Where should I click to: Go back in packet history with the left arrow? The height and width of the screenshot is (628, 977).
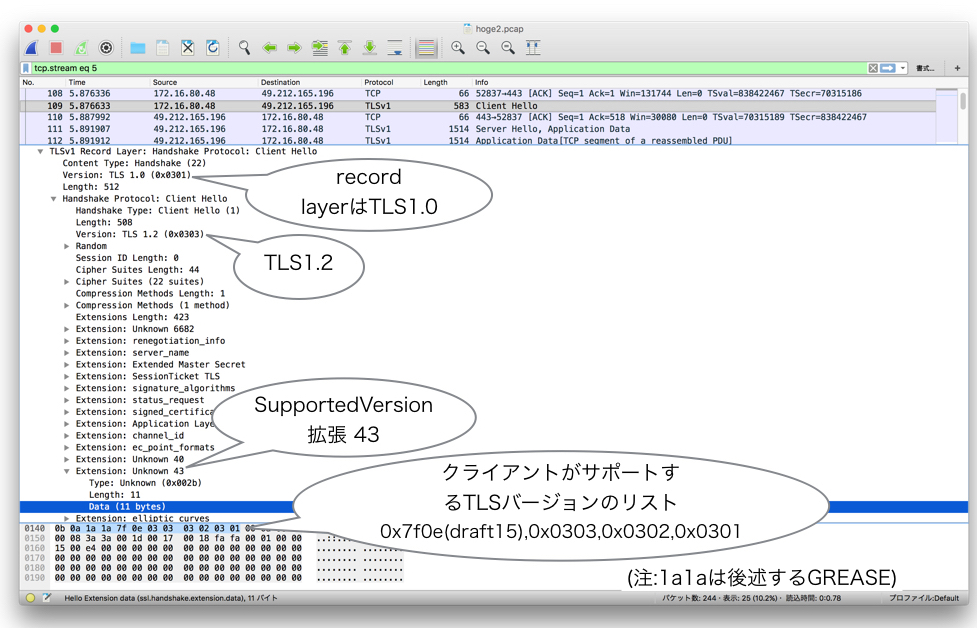[x=269, y=48]
